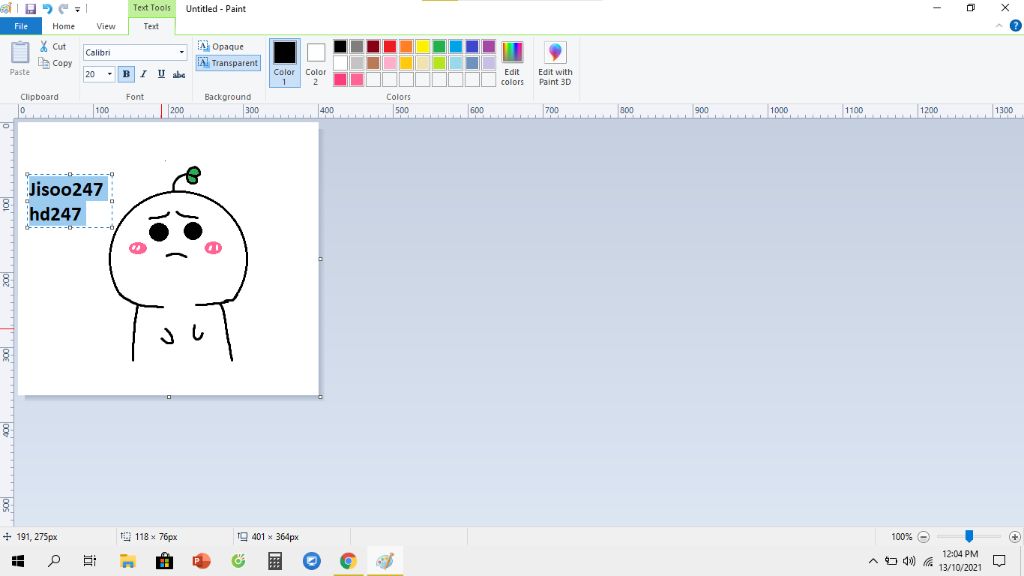1024x576 pixels.
Task: Toggle Bold formatting
Action: 126,74
